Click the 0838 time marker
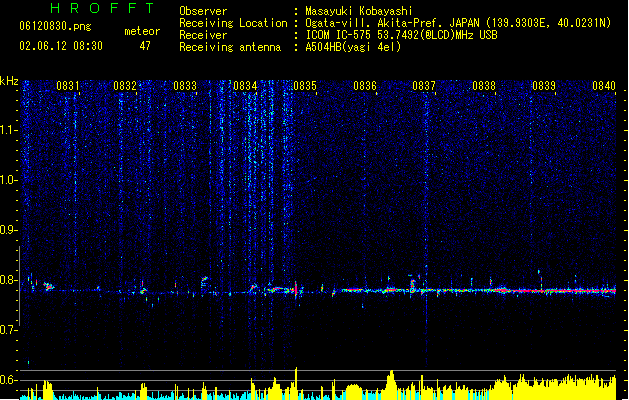The image size is (629, 400). click(484, 86)
